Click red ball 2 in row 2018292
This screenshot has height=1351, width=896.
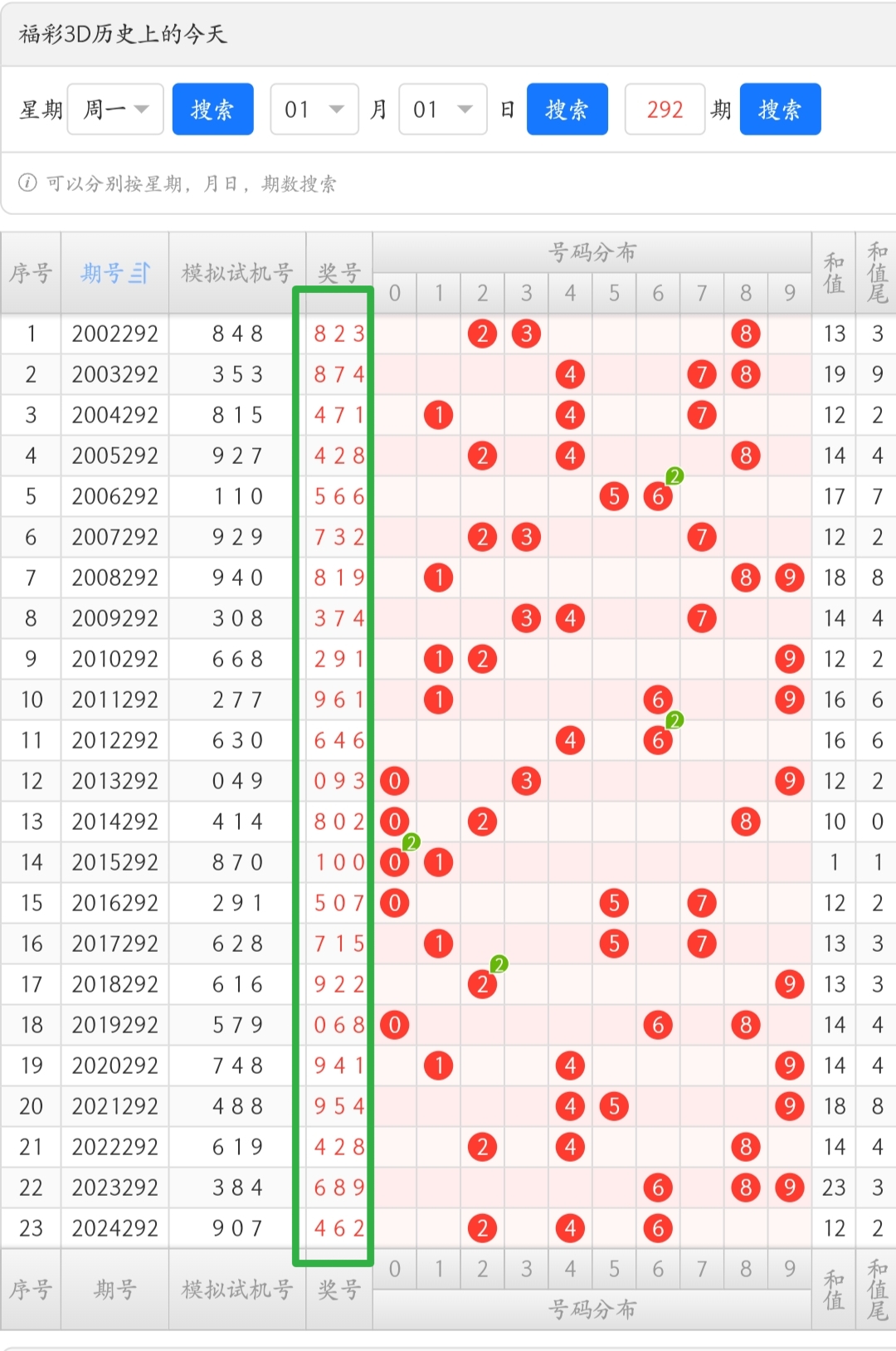pos(482,984)
